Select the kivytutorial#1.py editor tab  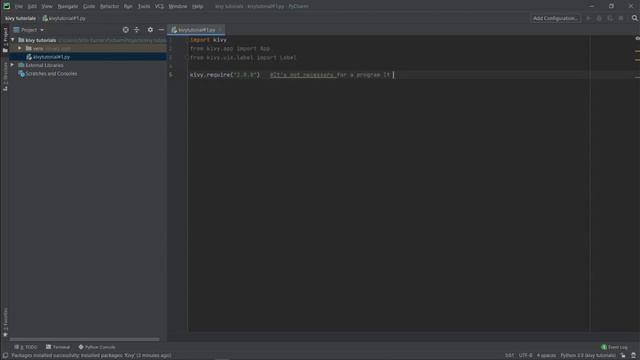click(x=196, y=30)
